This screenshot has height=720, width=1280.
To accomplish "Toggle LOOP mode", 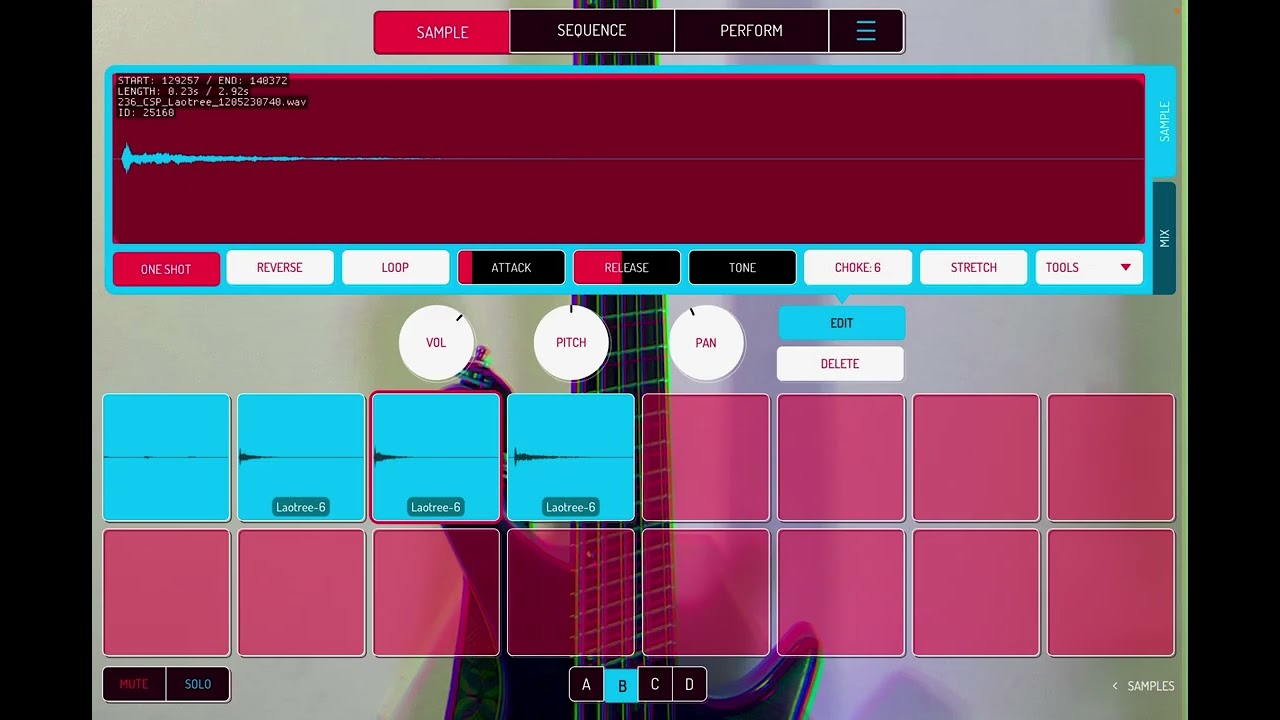I will (x=395, y=267).
